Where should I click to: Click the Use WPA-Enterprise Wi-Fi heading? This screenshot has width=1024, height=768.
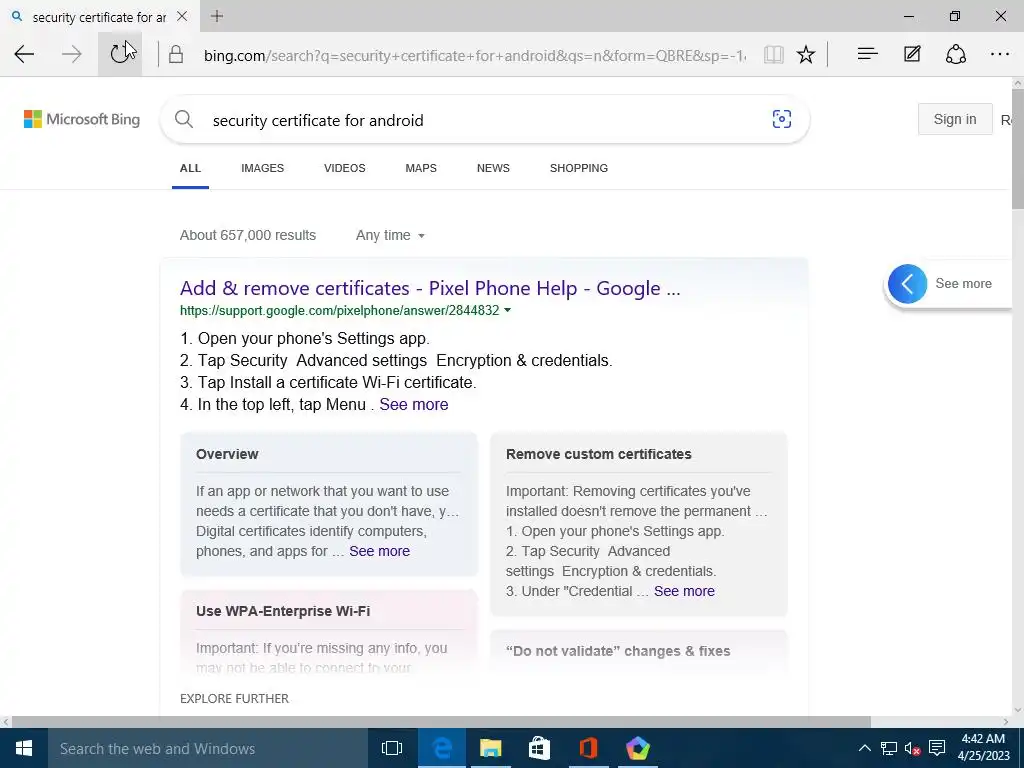click(283, 611)
